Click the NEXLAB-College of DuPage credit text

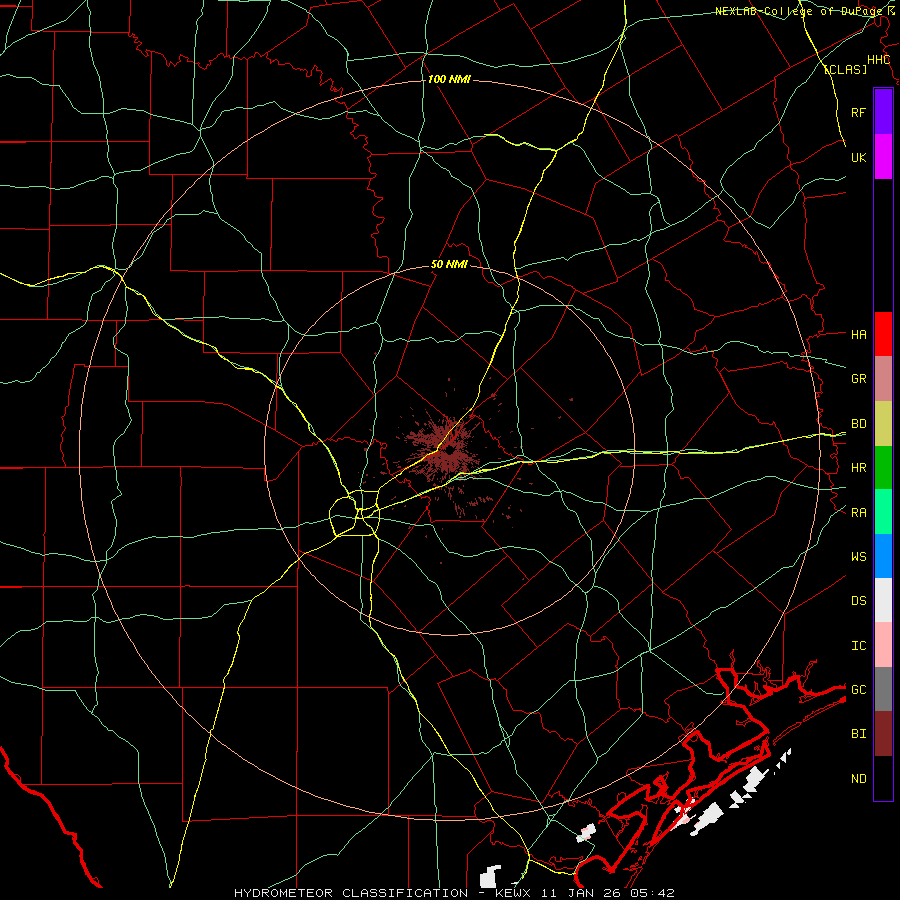805,11
